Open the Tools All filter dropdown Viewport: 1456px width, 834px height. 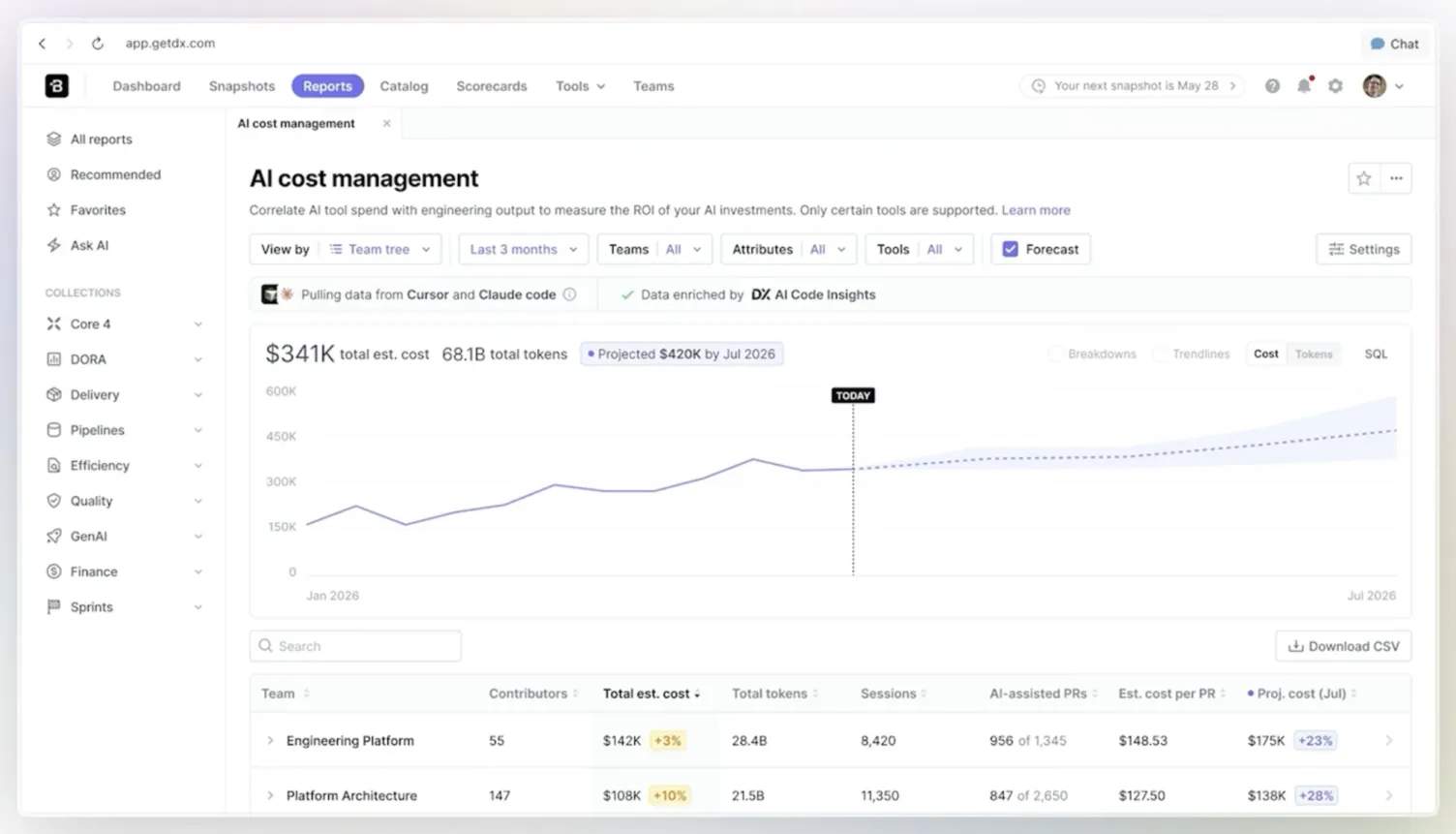[919, 249]
